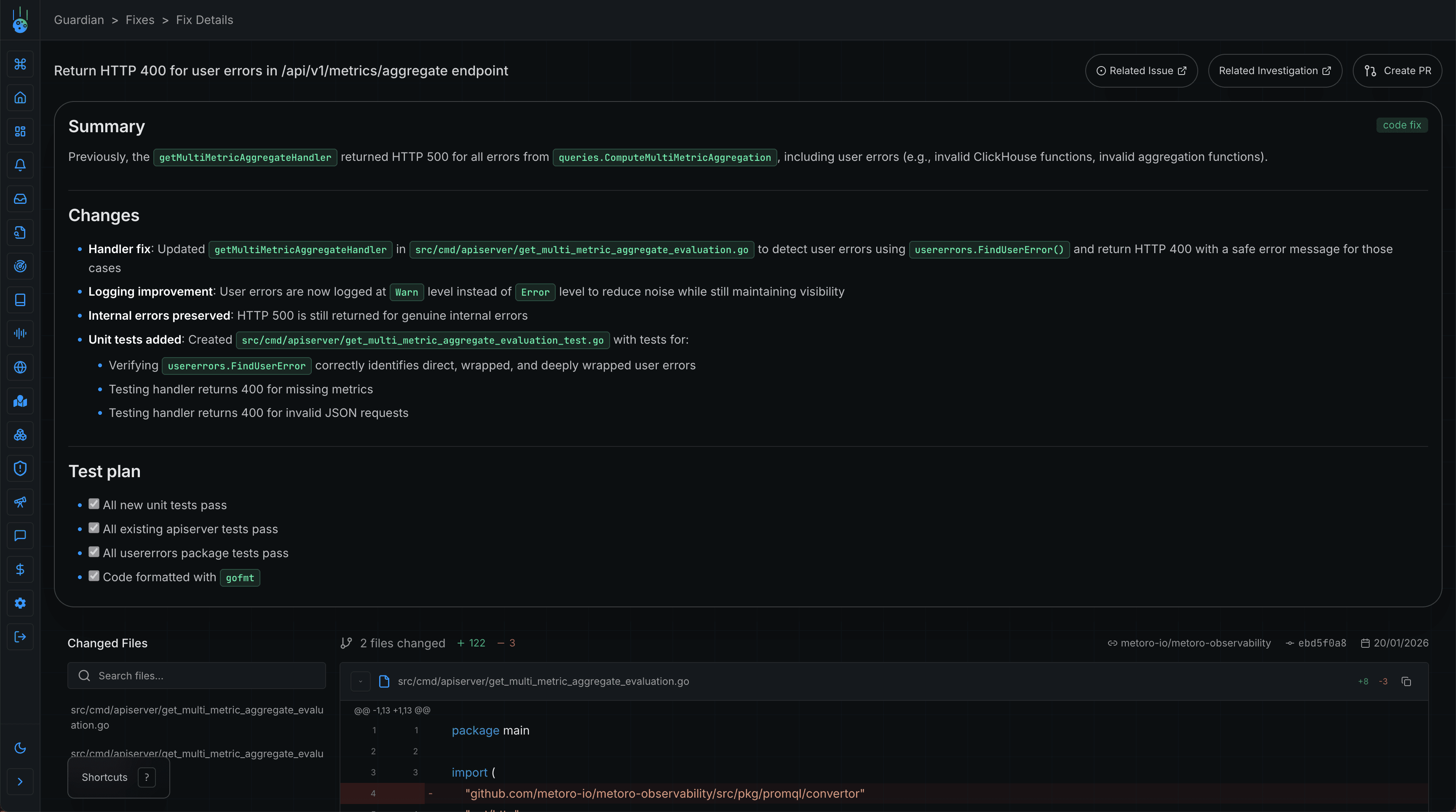The height and width of the screenshot is (812, 1456).
Task: Toggle the 'All new unit tests pass' checkbox
Action: click(94, 504)
